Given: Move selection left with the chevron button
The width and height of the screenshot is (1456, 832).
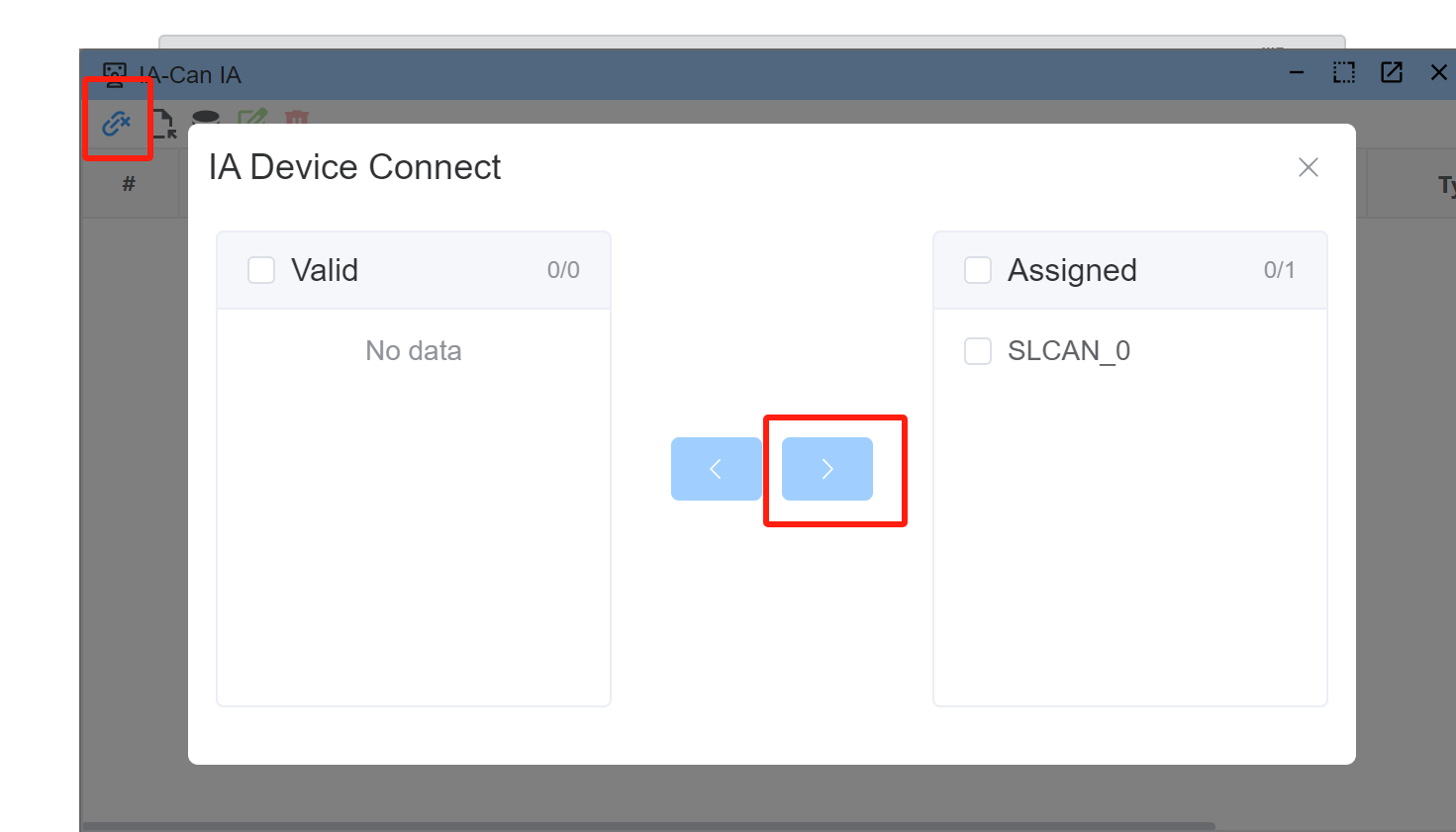Looking at the screenshot, I should pyautogui.click(x=717, y=469).
